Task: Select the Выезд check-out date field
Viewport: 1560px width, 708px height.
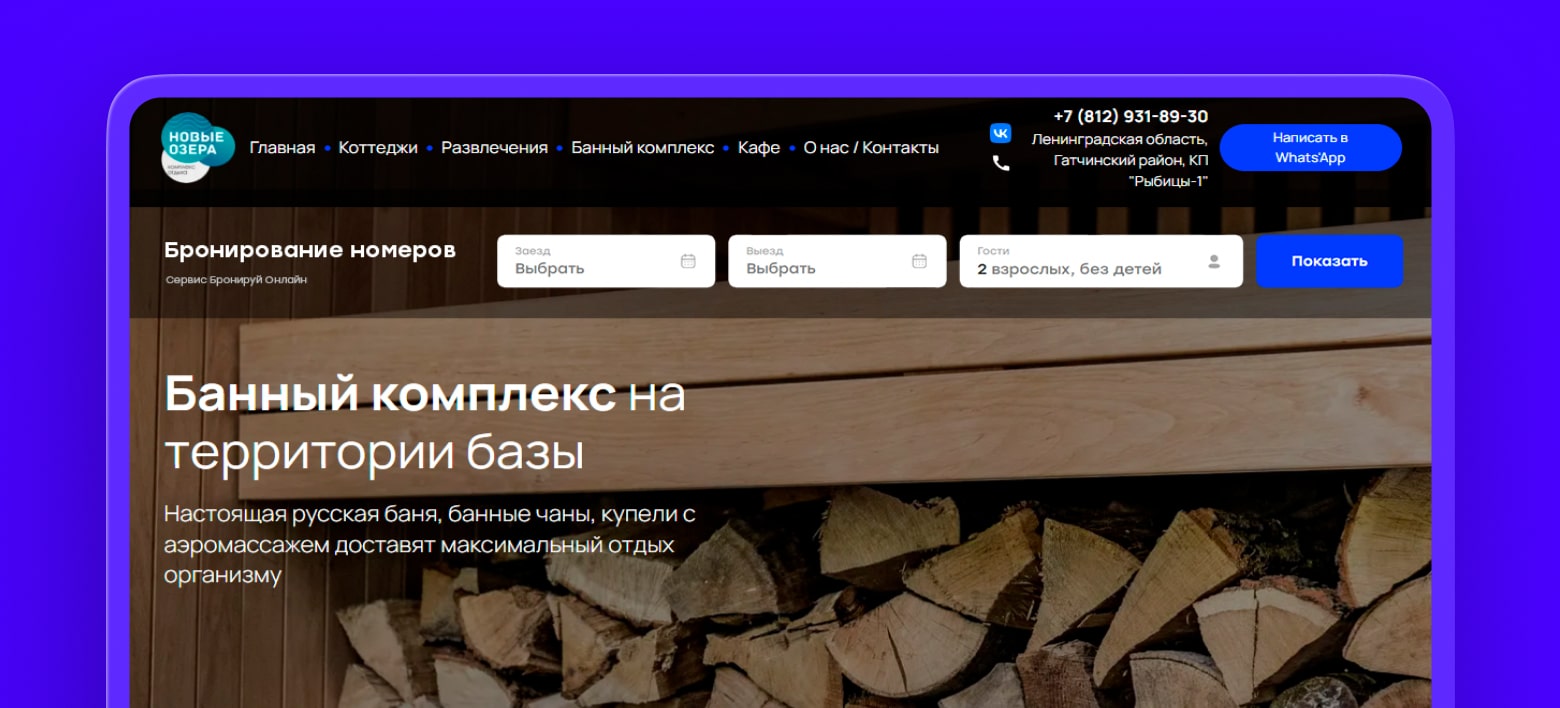Action: 837,261
